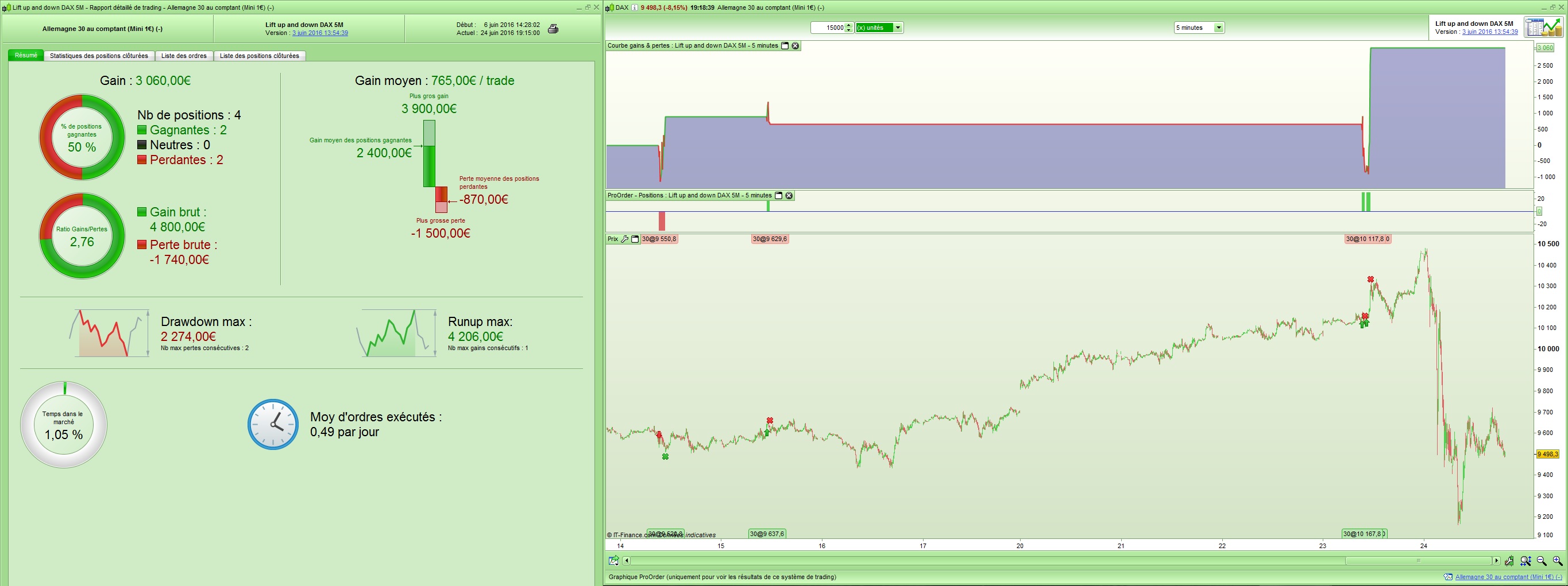Click the red short position bar in ProOrder panel
Viewport: 1568px width, 586px height.
tap(662, 221)
